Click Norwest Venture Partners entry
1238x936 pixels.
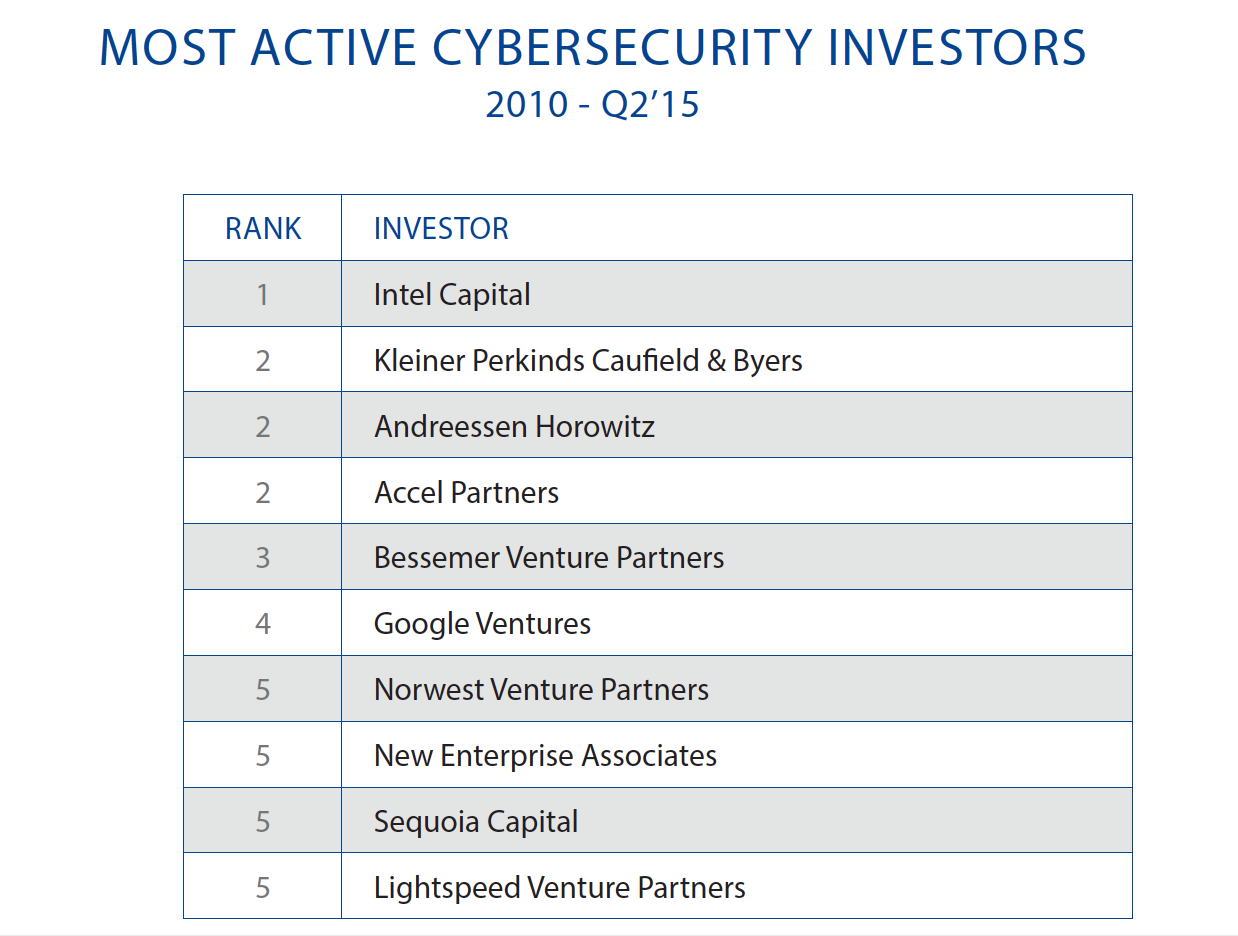click(541, 690)
